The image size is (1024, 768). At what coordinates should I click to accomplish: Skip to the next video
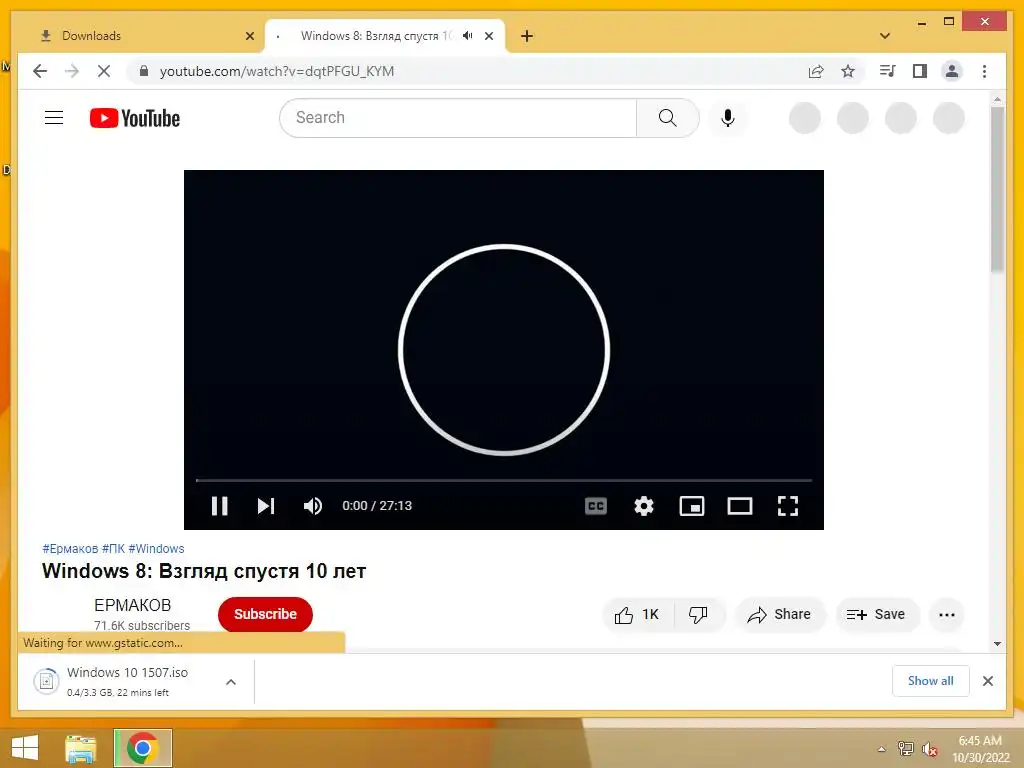click(266, 506)
